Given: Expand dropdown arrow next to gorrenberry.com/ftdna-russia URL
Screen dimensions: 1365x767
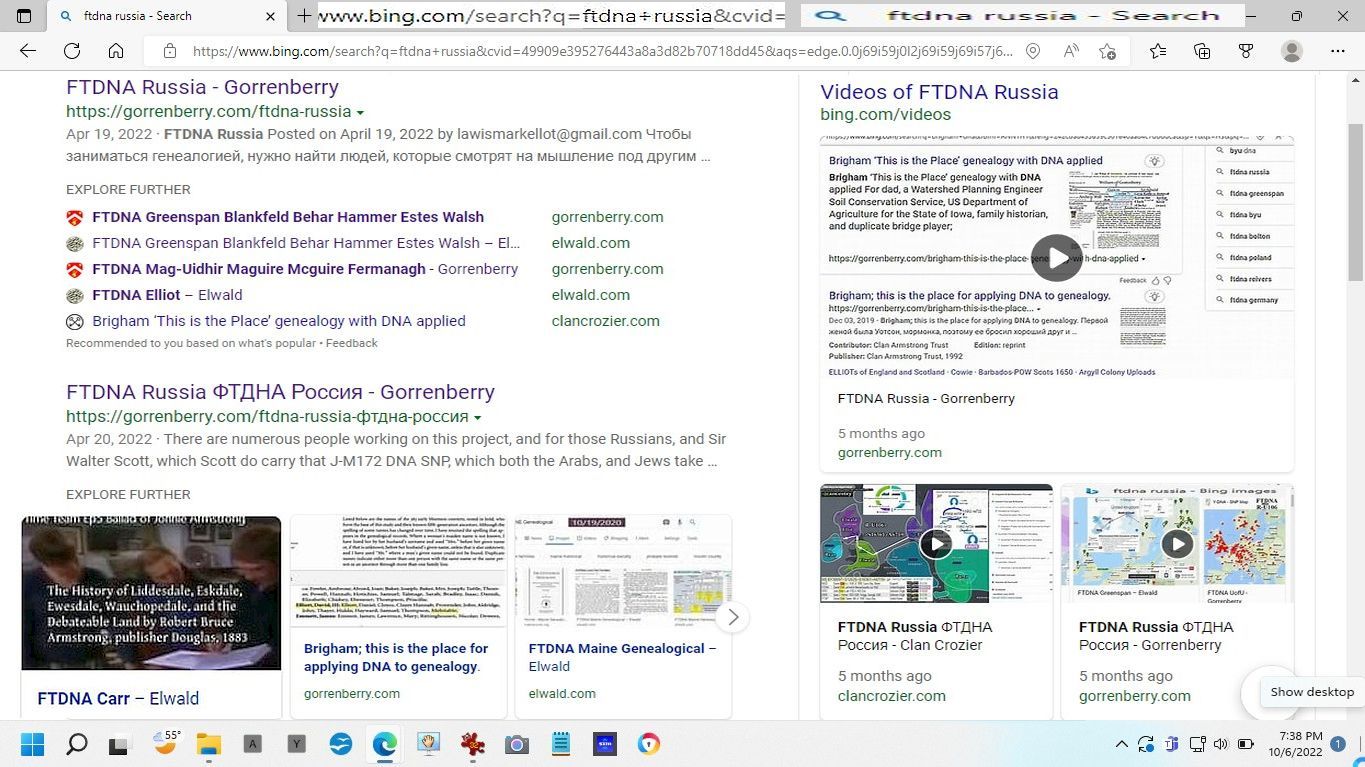Looking at the screenshot, I should [x=360, y=113].
